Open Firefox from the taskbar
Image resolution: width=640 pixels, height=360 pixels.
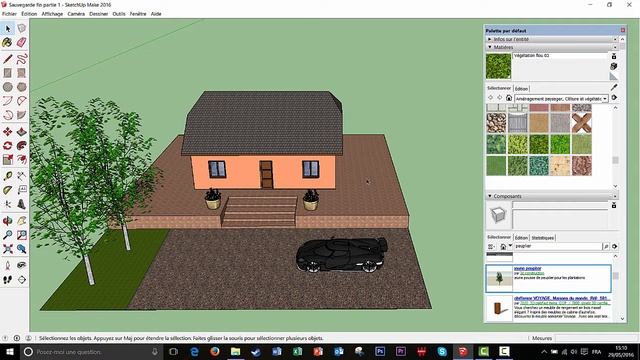[x=215, y=351]
